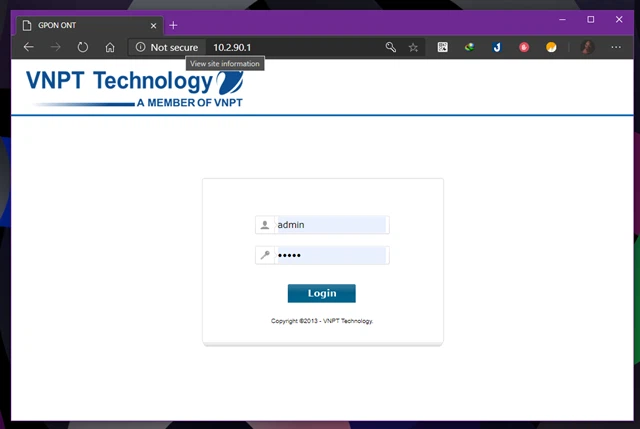Close the GPON ONT tab
The height and width of the screenshot is (429, 640).
pyautogui.click(x=153, y=26)
